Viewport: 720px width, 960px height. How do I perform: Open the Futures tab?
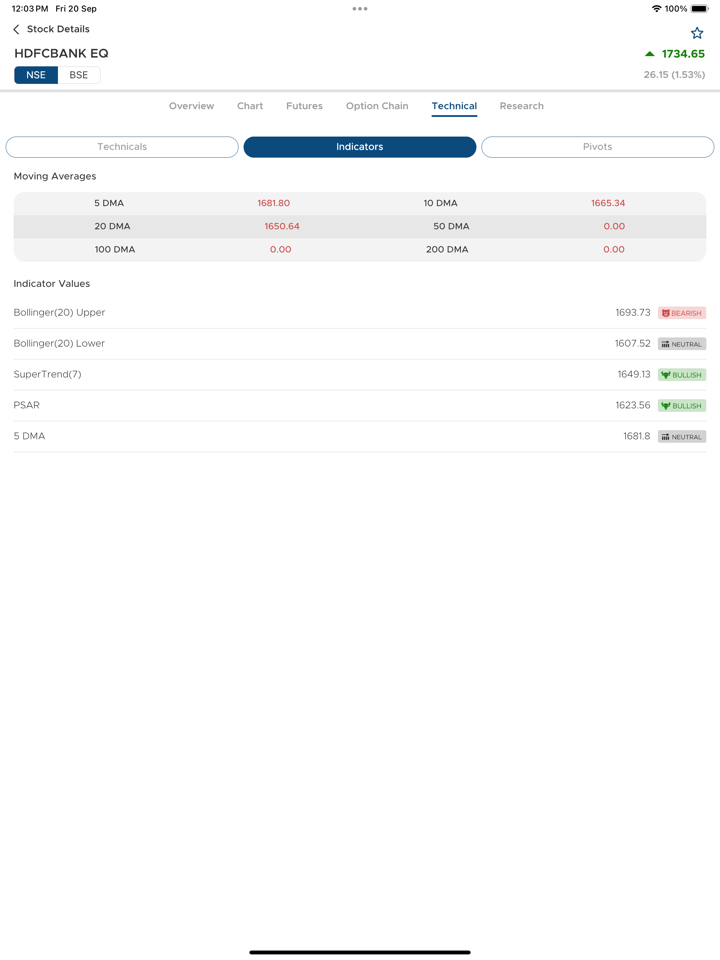(304, 106)
